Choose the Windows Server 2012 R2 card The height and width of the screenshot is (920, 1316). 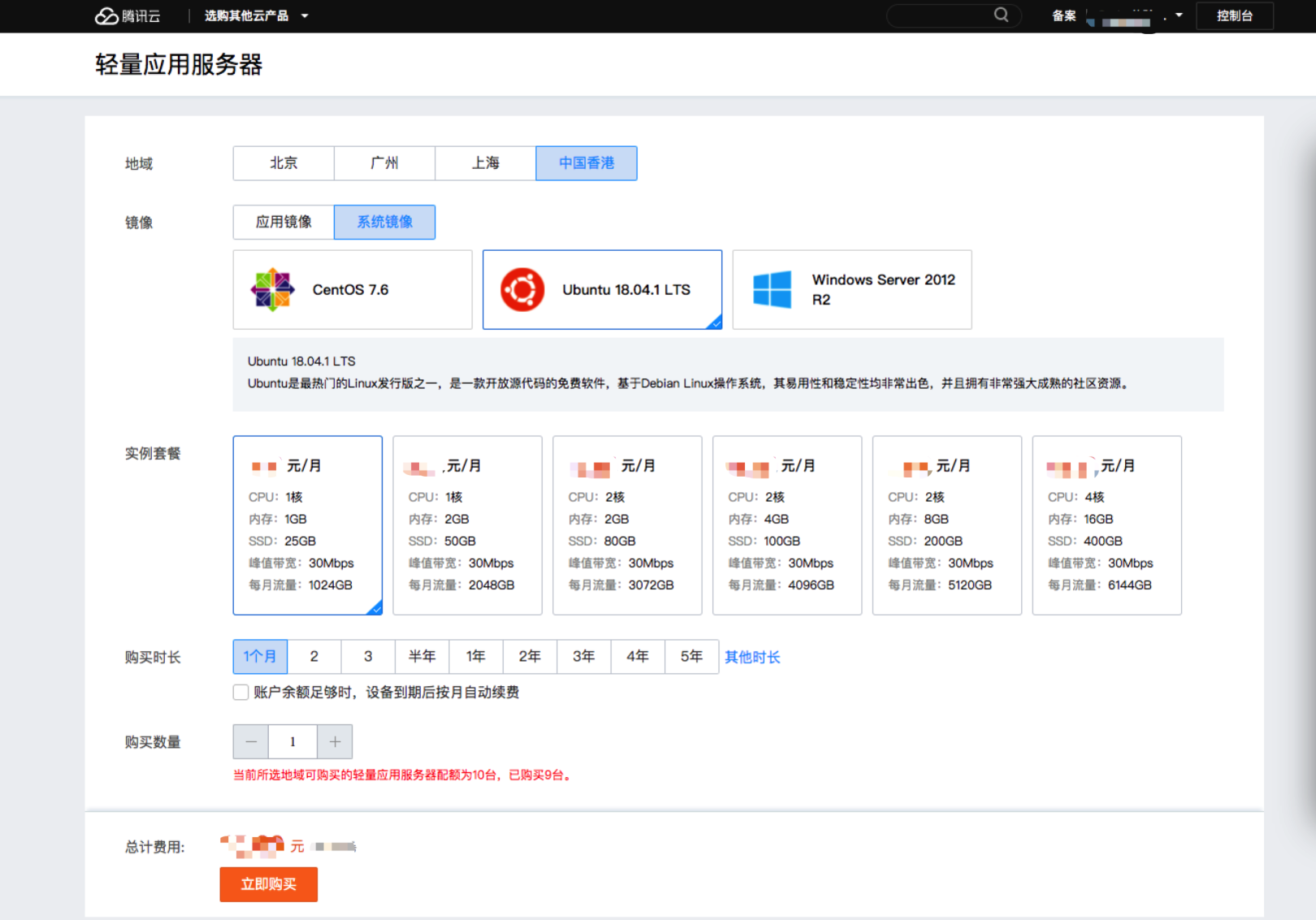(x=852, y=290)
